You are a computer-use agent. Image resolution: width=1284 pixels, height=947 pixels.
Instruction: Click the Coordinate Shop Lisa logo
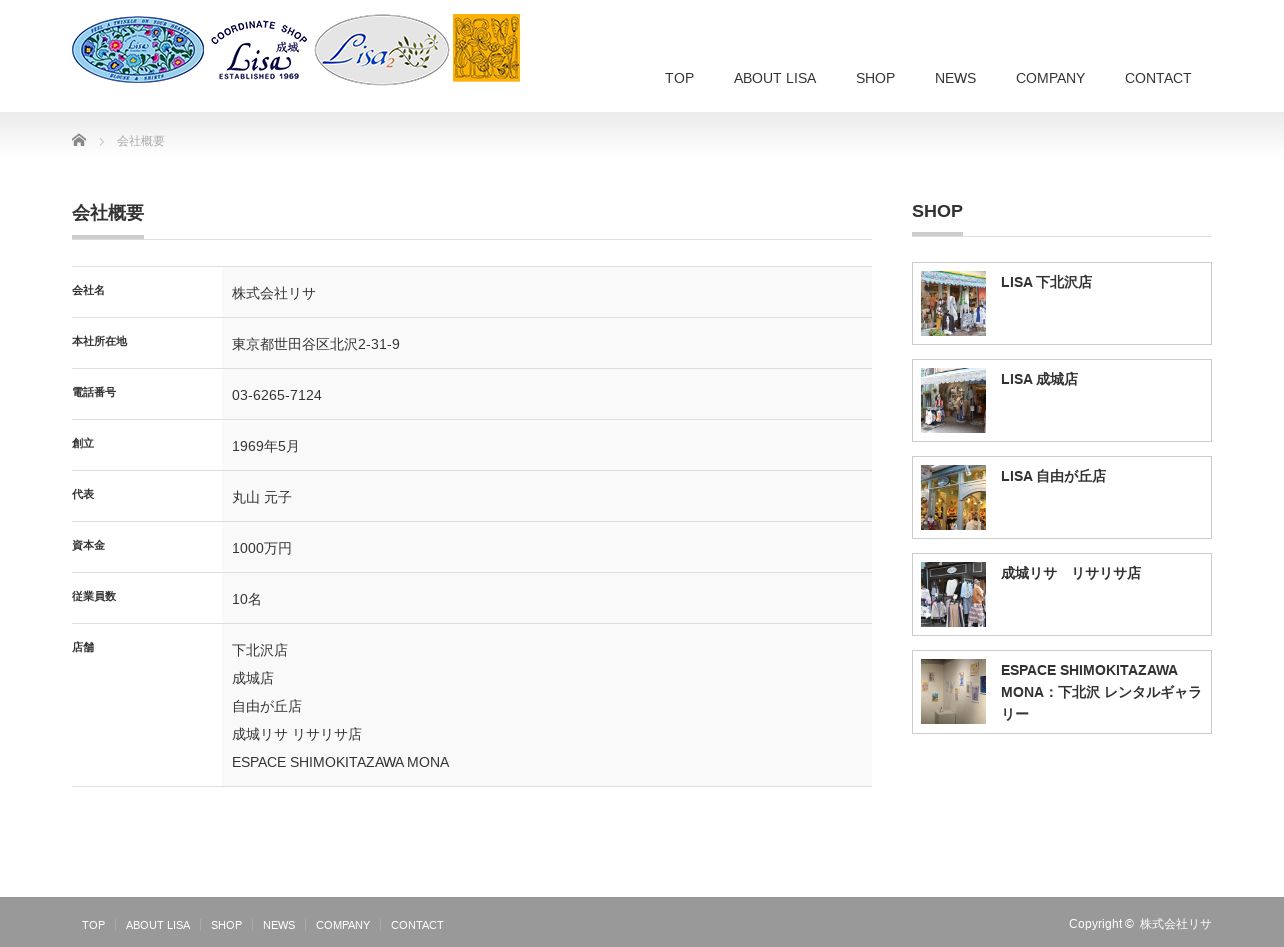click(259, 50)
